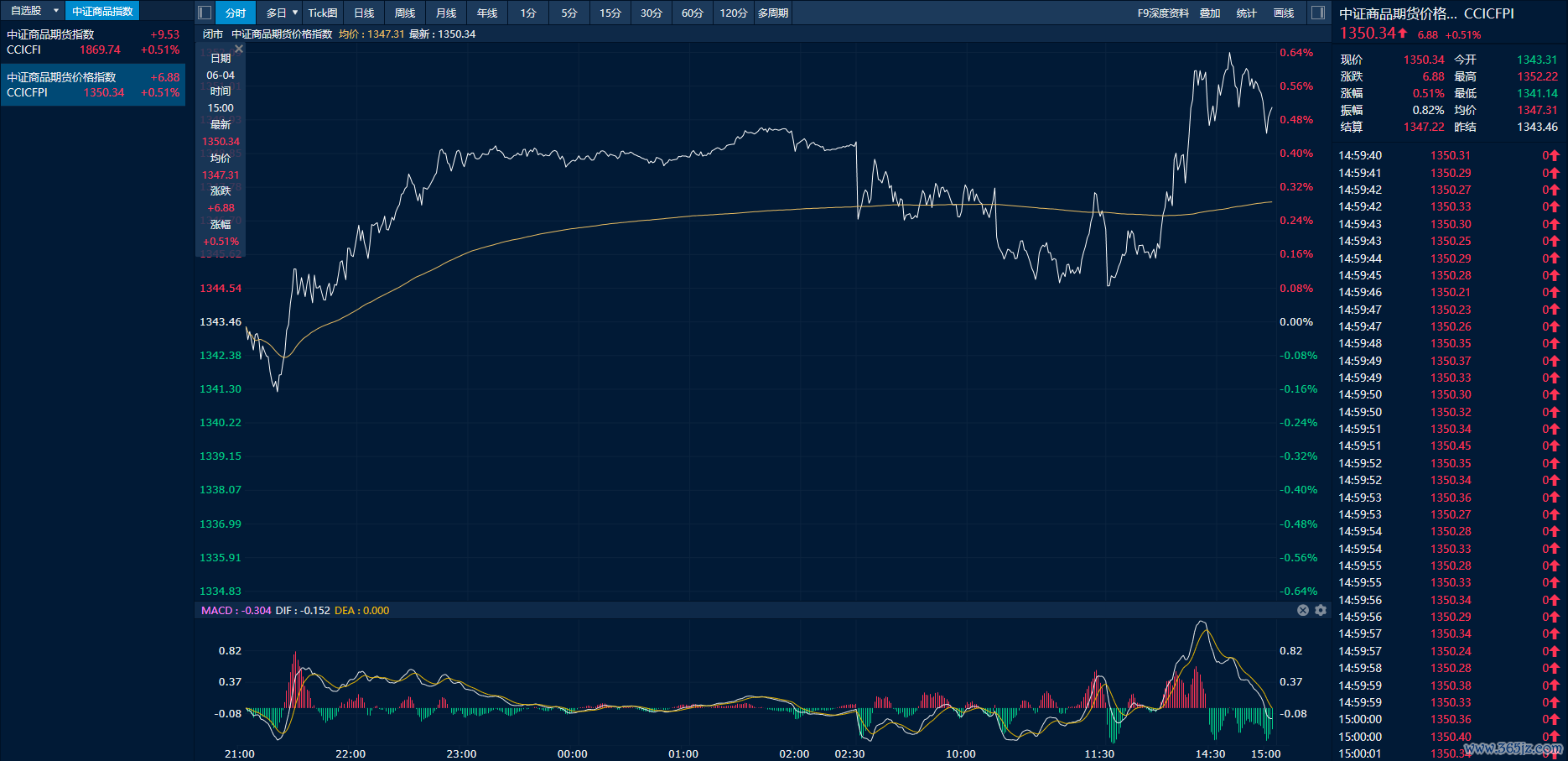
Task: Select the 日线 chart period tab
Action: (x=364, y=13)
